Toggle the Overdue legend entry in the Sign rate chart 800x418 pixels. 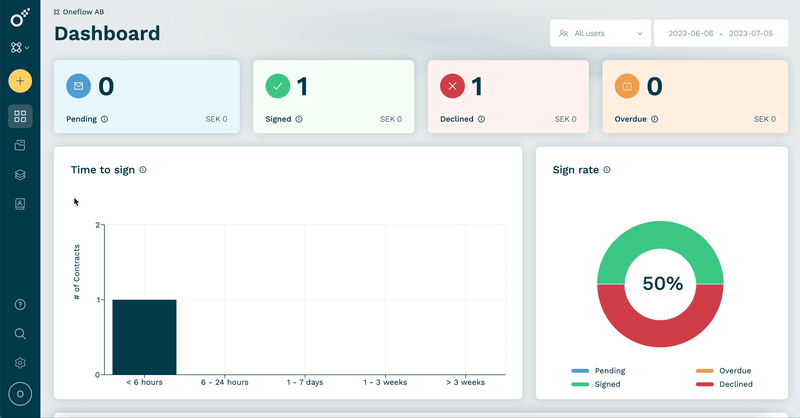pos(723,371)
